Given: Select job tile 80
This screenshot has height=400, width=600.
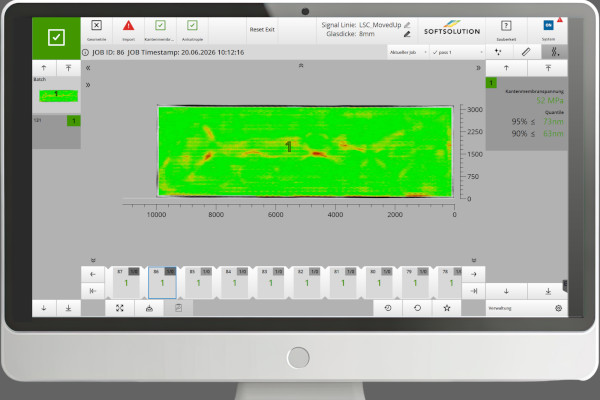Looking at the screenshot, I should tap(379, 282).
